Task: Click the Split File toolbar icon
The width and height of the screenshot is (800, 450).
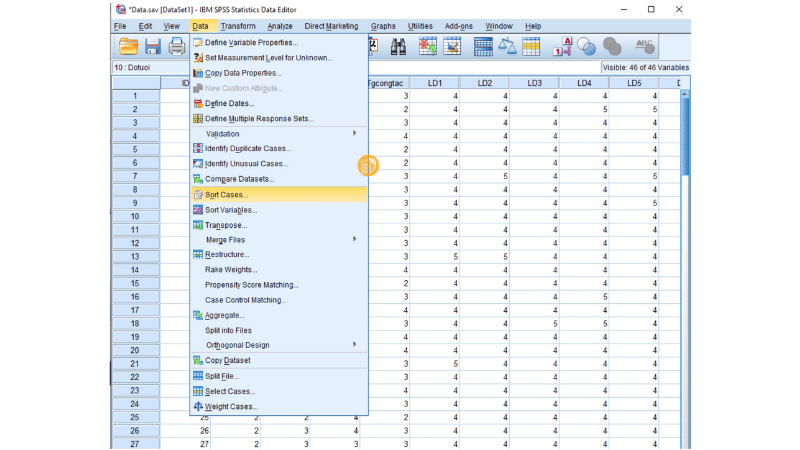Action: [x=483, y=46]
